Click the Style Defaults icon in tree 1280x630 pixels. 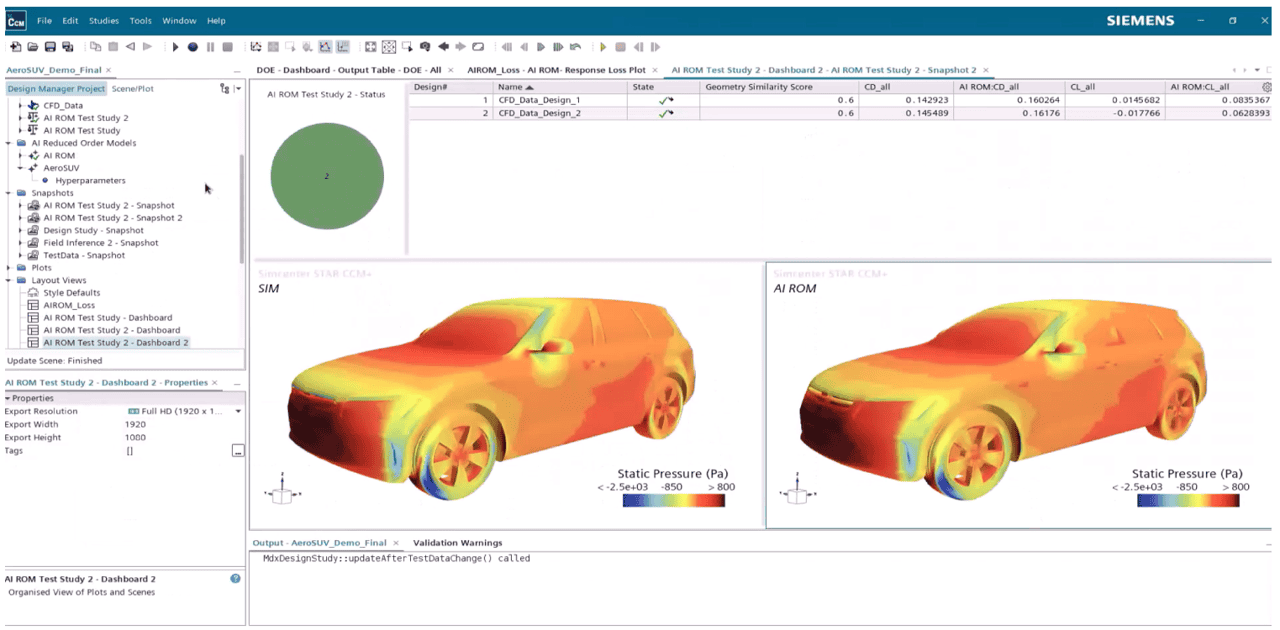33,293
